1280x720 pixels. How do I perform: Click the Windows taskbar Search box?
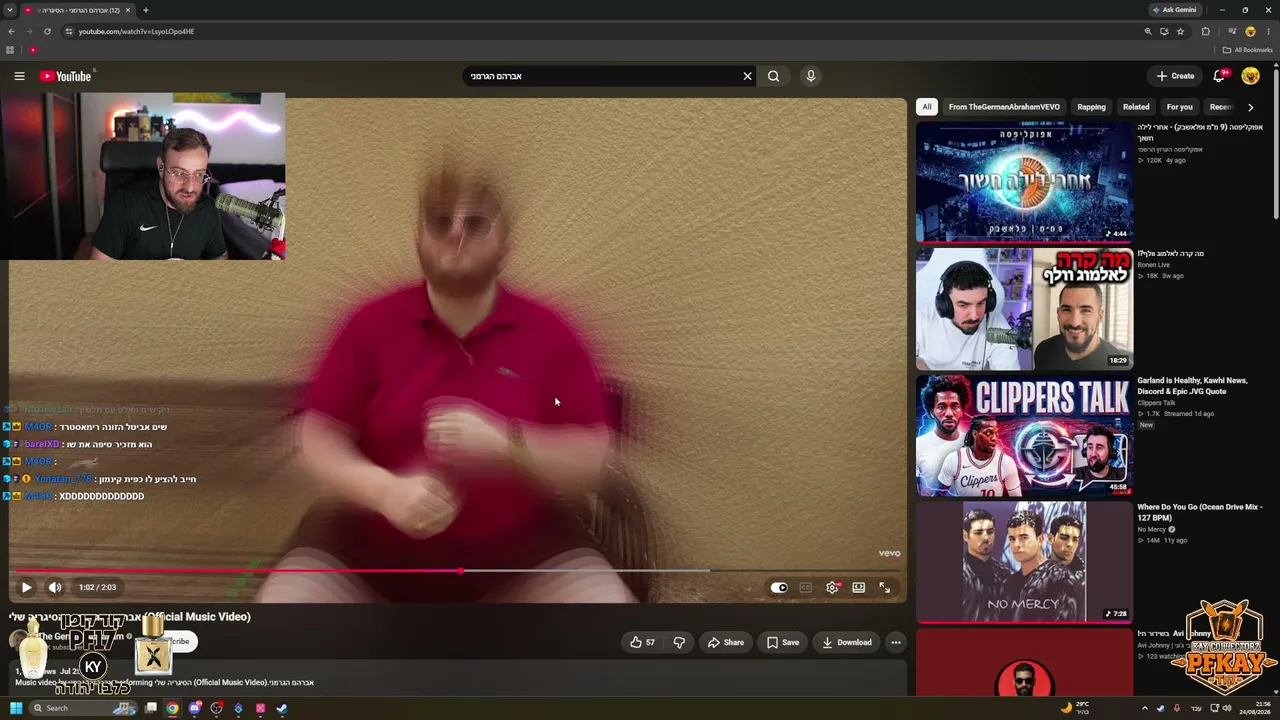click(x=82, y=709)
